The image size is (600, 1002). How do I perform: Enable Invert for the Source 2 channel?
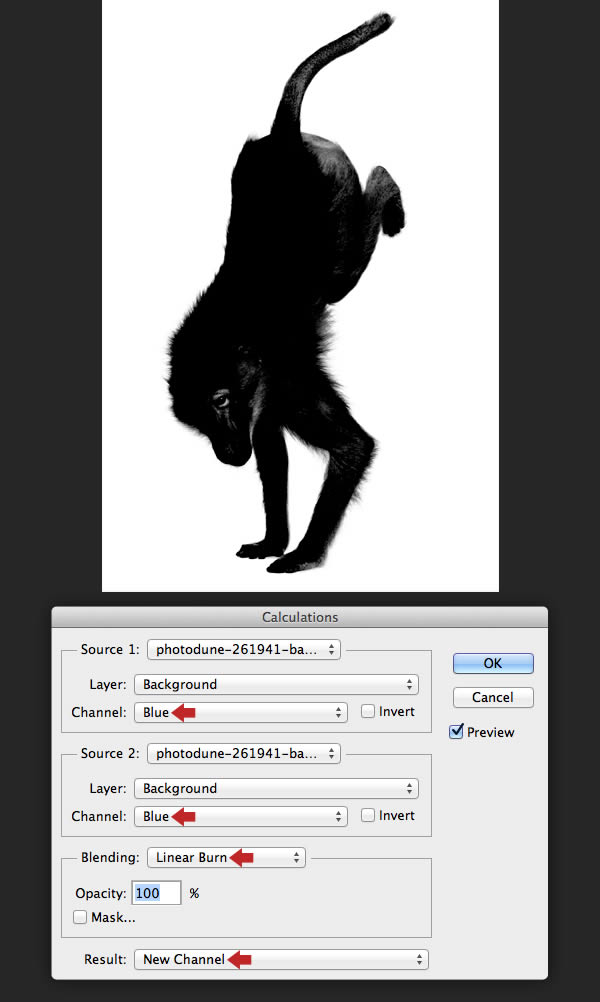point(367,815)
